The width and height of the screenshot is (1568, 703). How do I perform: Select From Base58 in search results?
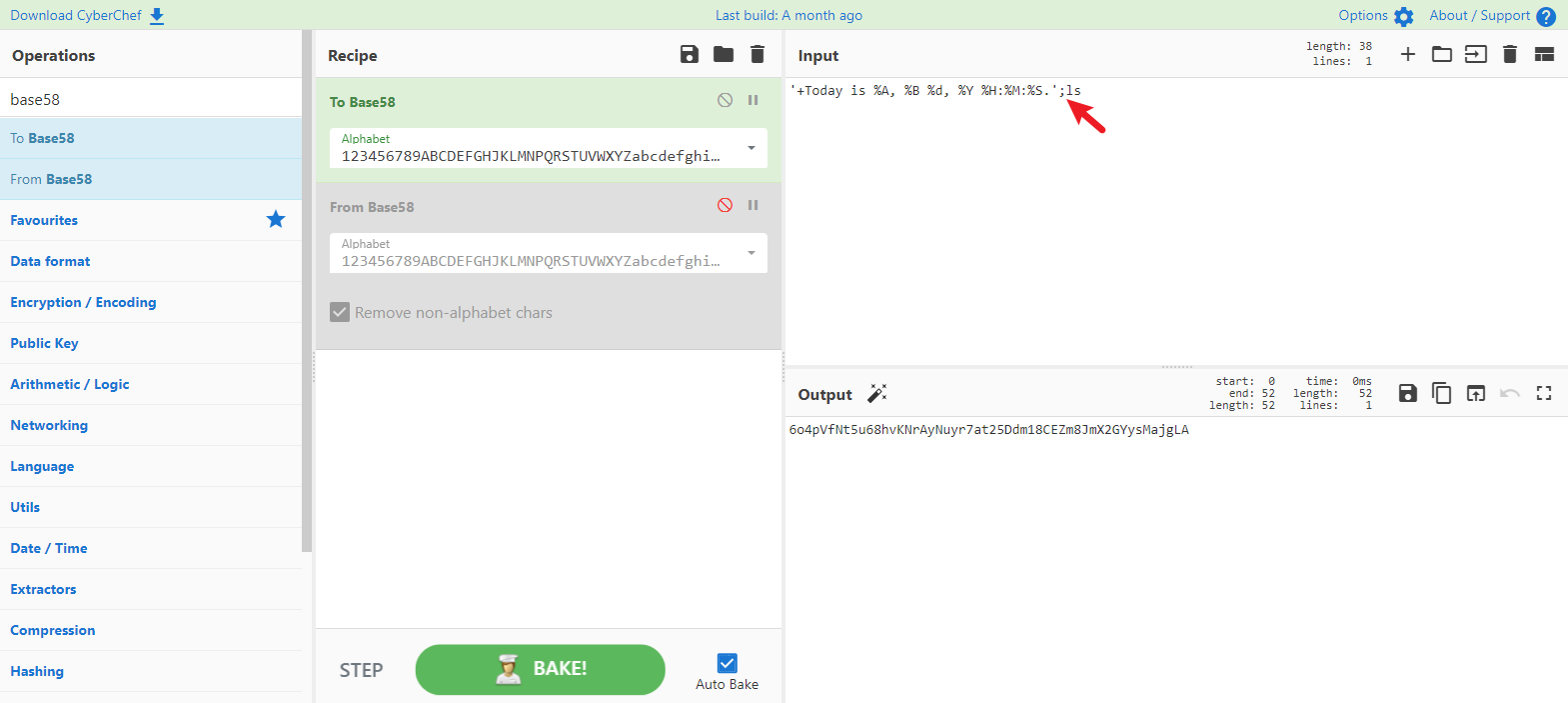coord(151,179)
